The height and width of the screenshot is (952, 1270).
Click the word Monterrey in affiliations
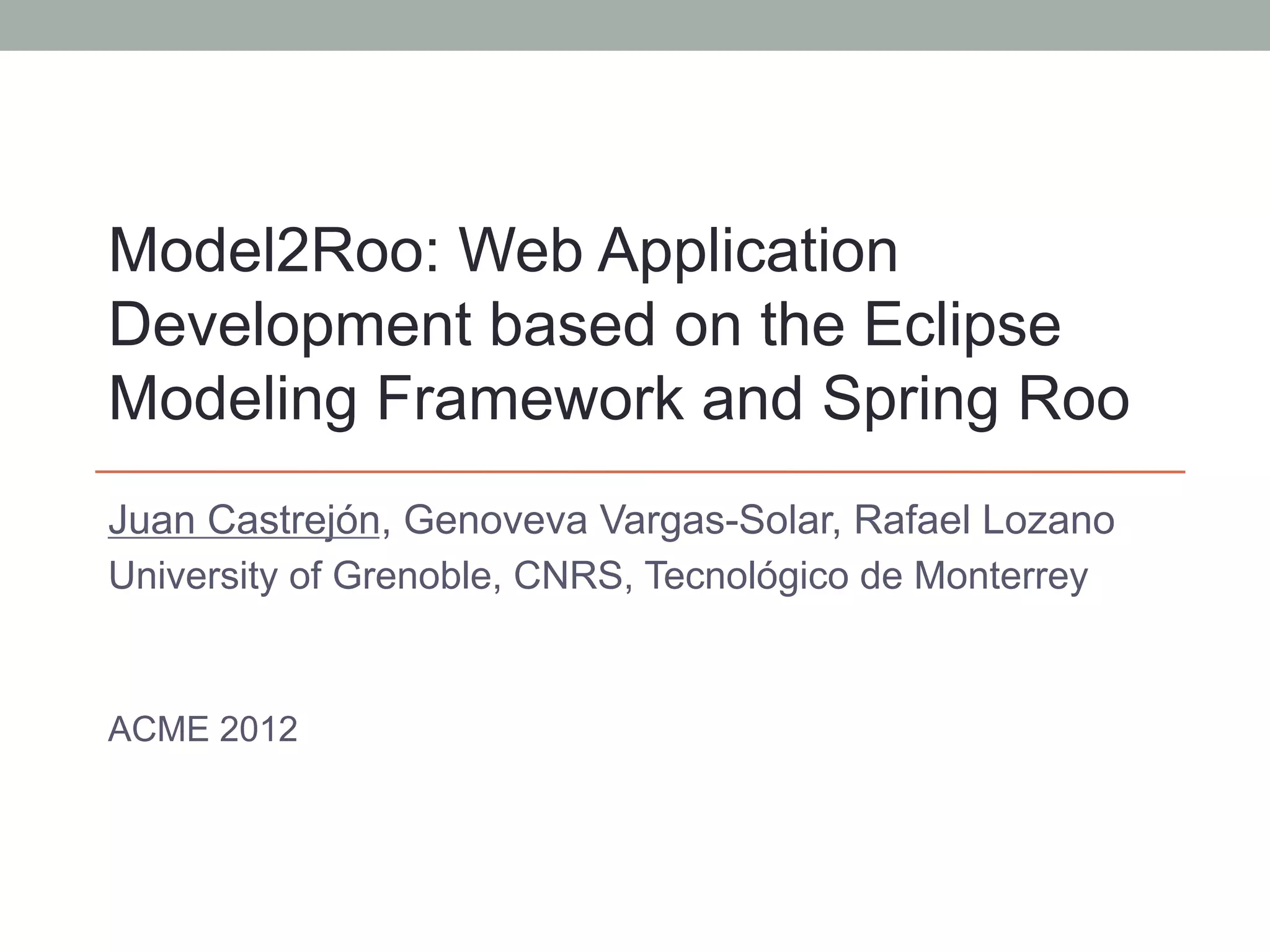pyautogui.click(x=1000, y=576)
